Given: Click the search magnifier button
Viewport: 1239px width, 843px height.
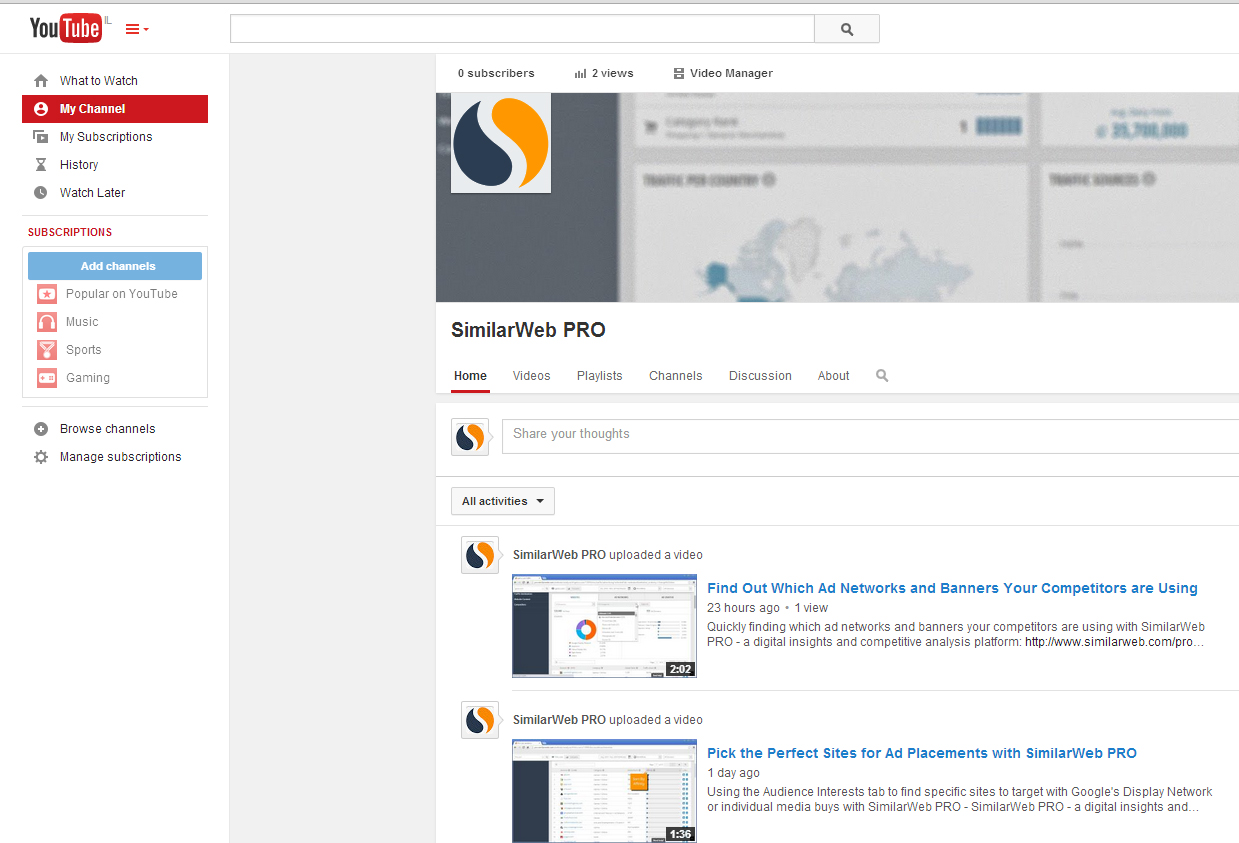Looking at the screenshot, I should click(847, 29).
